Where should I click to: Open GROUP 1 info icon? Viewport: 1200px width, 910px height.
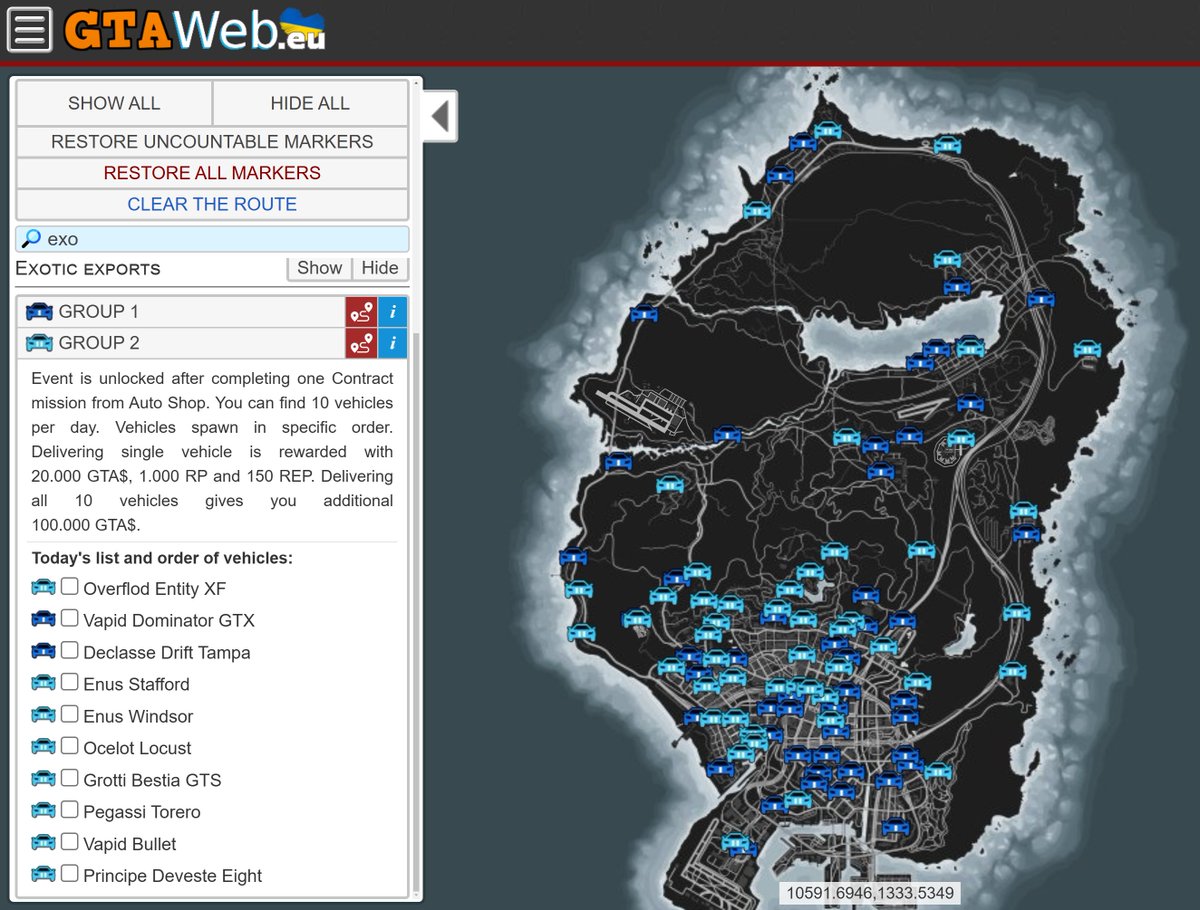tap(393, 311)
